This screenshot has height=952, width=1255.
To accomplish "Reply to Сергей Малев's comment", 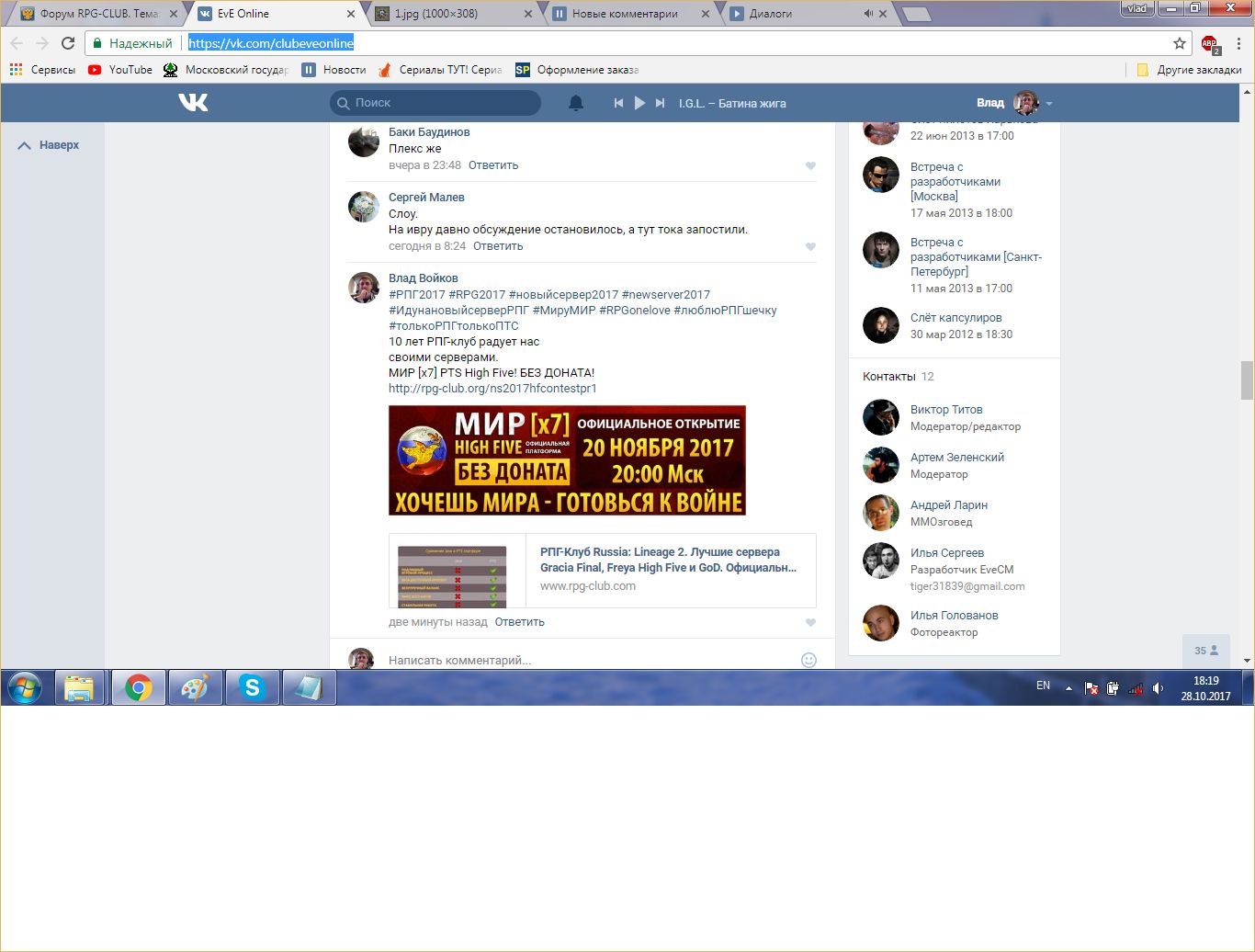I will point(498,246).
